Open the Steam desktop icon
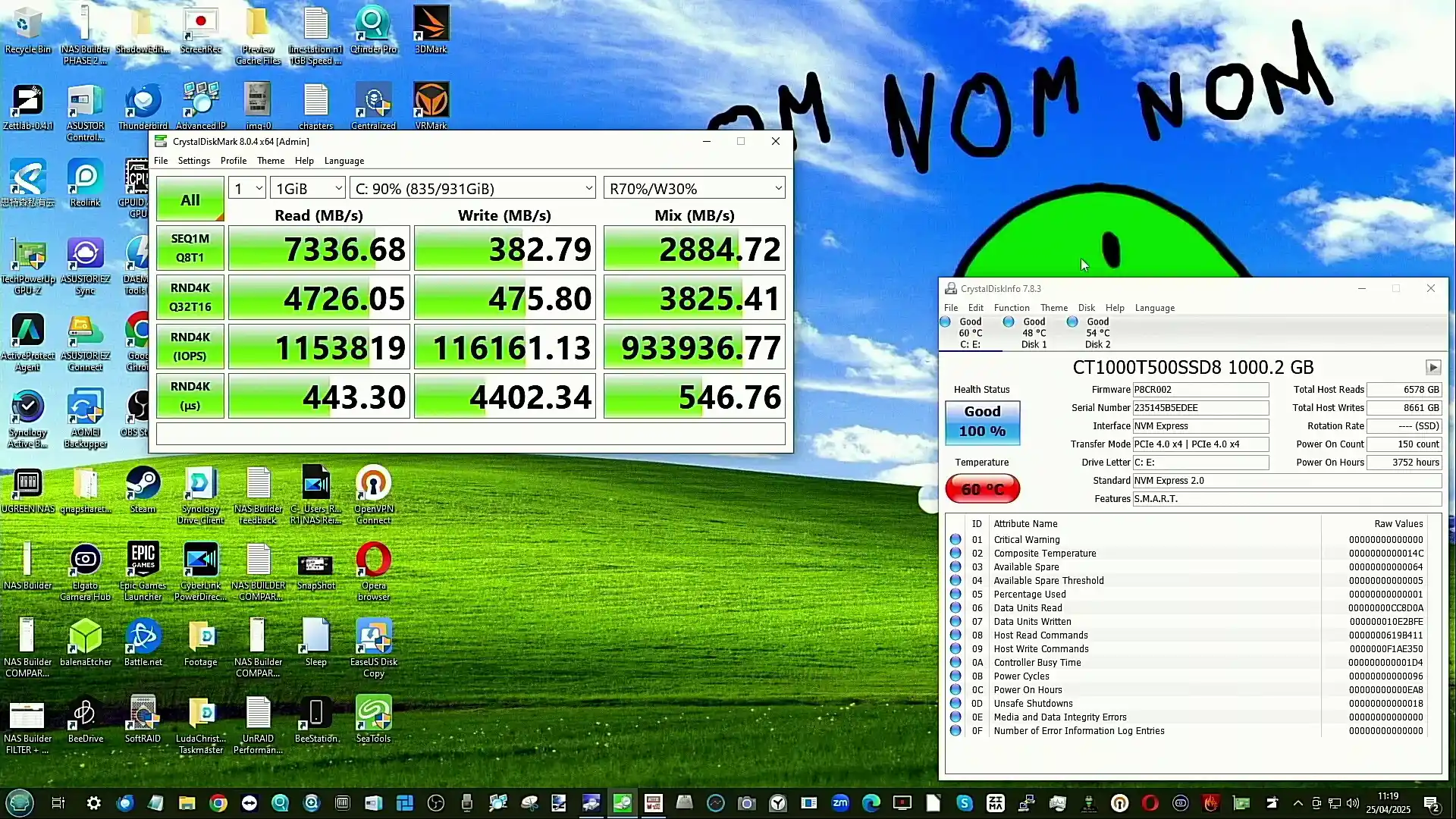The height and width of the screenshot is (819, 1456). tap(143, 491)
